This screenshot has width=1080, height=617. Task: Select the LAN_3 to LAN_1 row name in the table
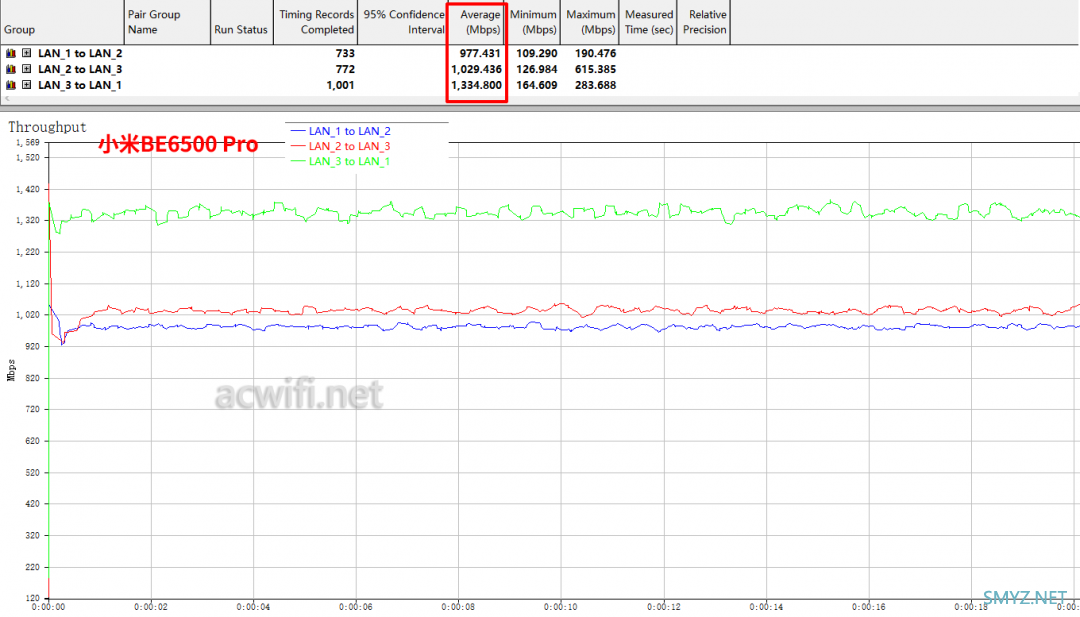pos(81,85)
